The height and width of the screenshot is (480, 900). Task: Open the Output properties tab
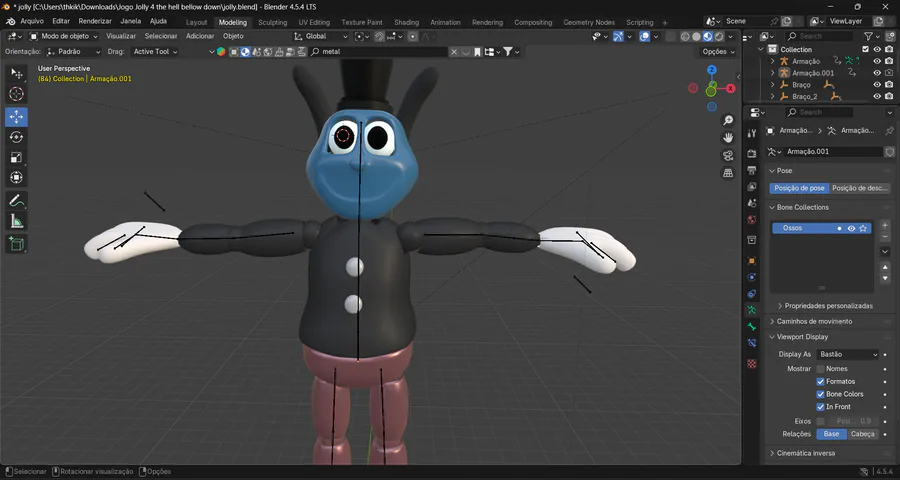(x=752, y=171)
